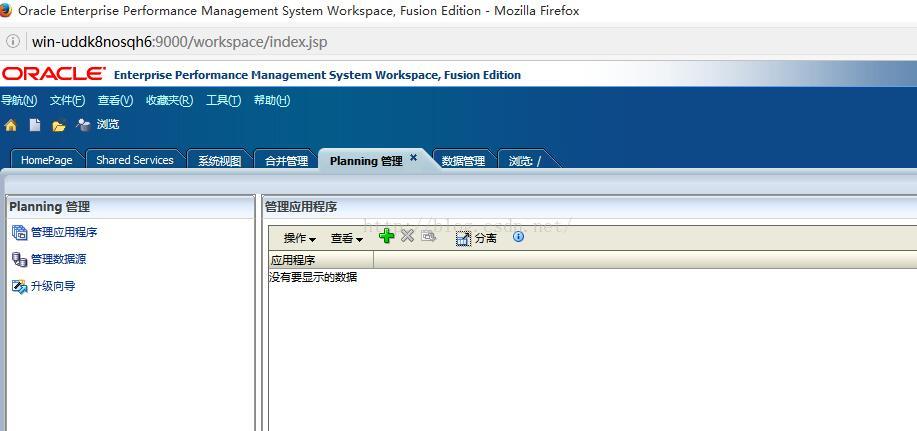Switch to the 合并管理 tab
This screenshot has height=431, width=917.
coord(287,161)
